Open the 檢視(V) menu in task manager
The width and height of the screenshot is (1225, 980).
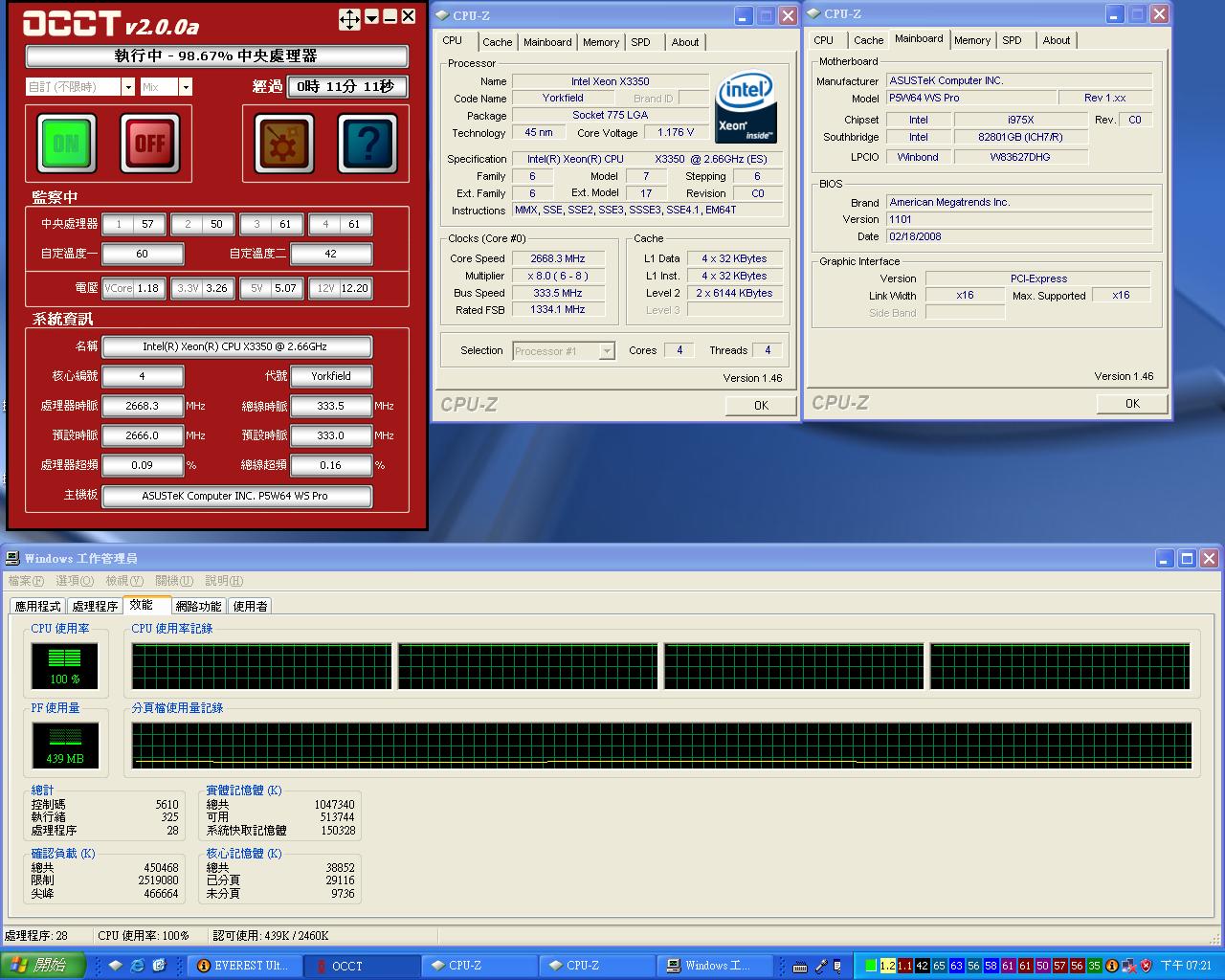pyautogui.click(x=124, y=581)
